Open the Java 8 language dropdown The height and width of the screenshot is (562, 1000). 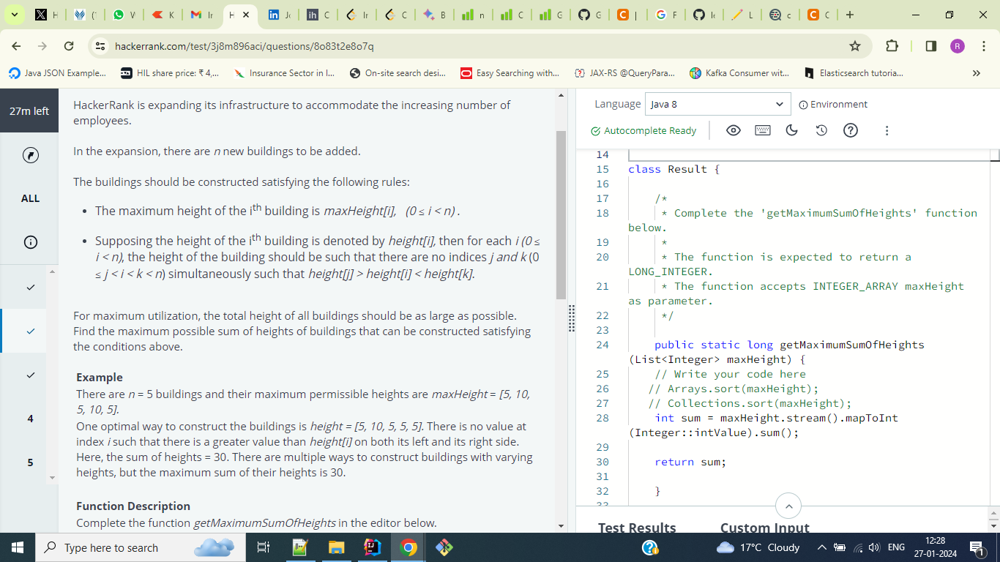click(x=717, y=104)
